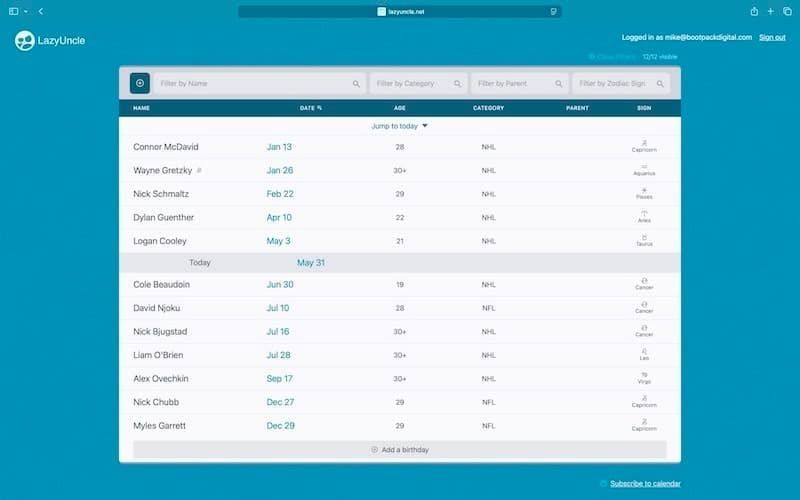The width and height of the screenshot is (800, 500).
Task: Open the Subscribe to calendar link
Action: 645,484
